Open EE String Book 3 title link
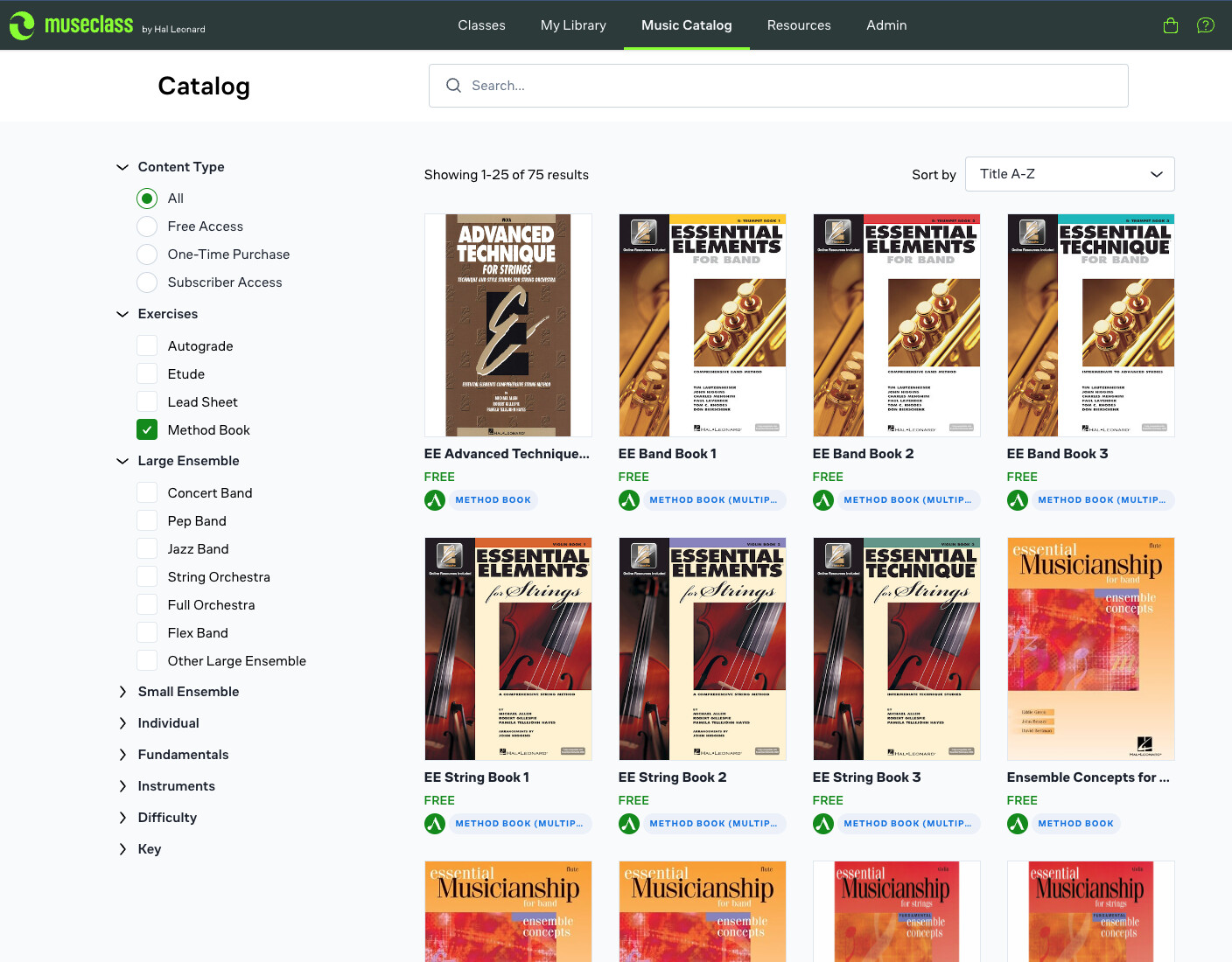This screenshot has width=1232, height=962. pyautogui.click(x=867, y=777)
